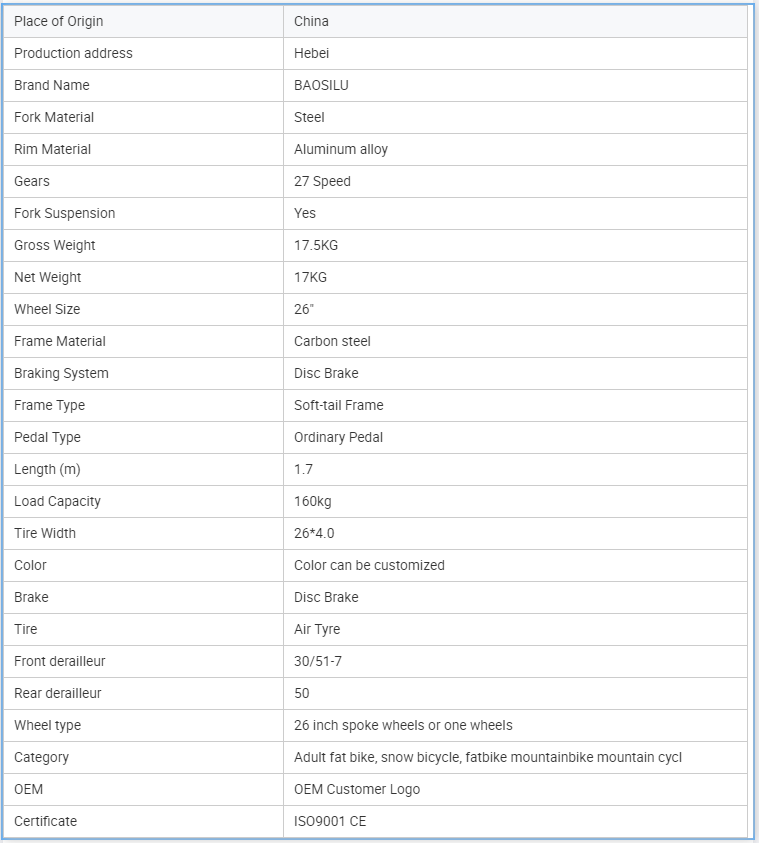Select the Hebei production address value
The height and width of the screenshot is (843, 759).
pyautogui.click(x=311, y=53)
